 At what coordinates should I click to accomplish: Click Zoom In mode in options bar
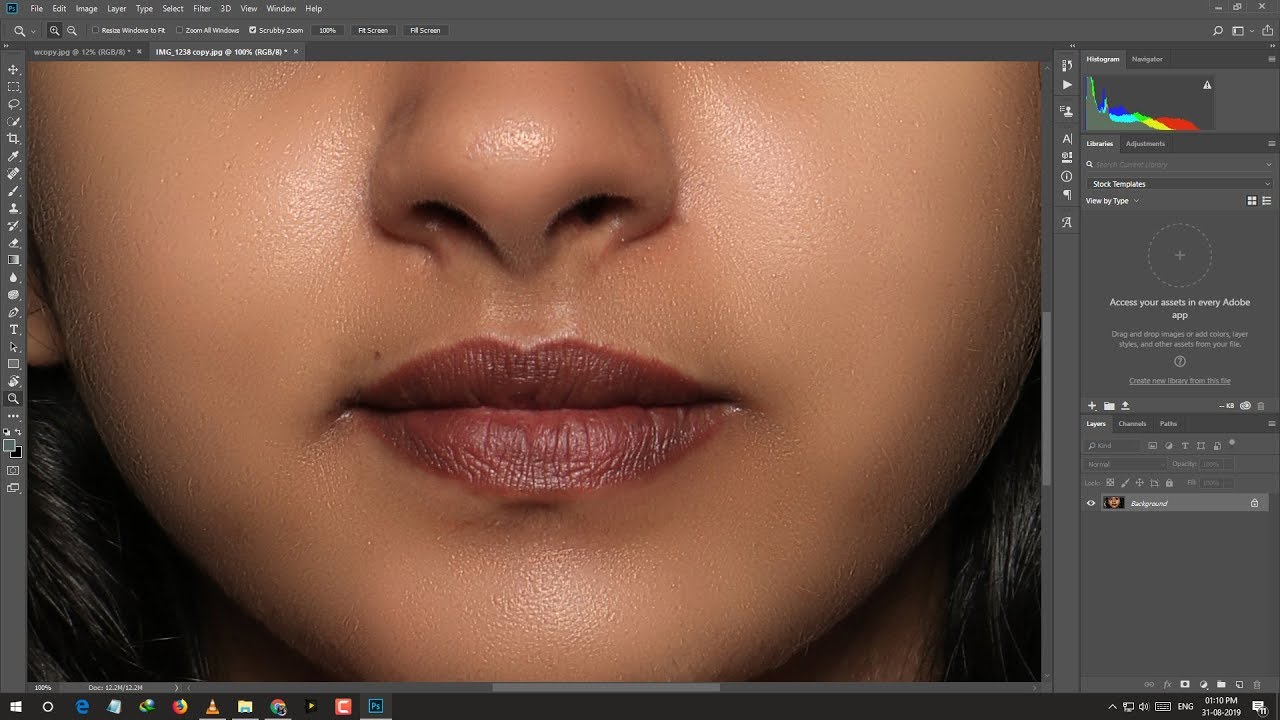pyautogui.click(x=54, y=31)
